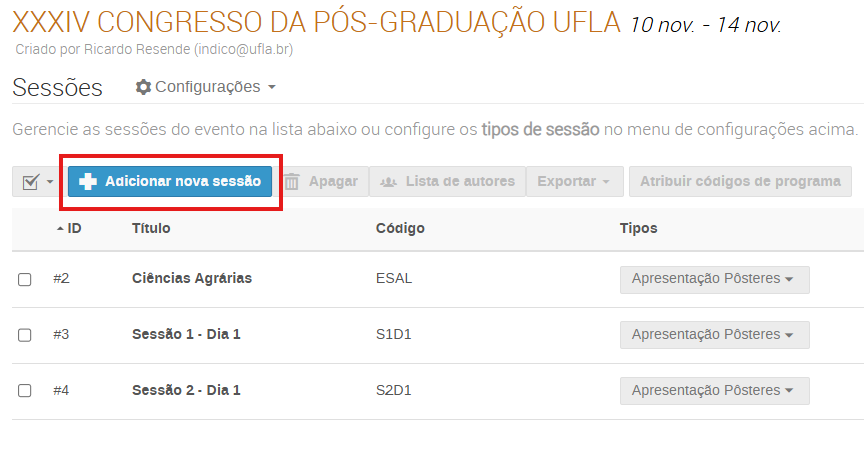Open the Configurações menu

point(205,87)
